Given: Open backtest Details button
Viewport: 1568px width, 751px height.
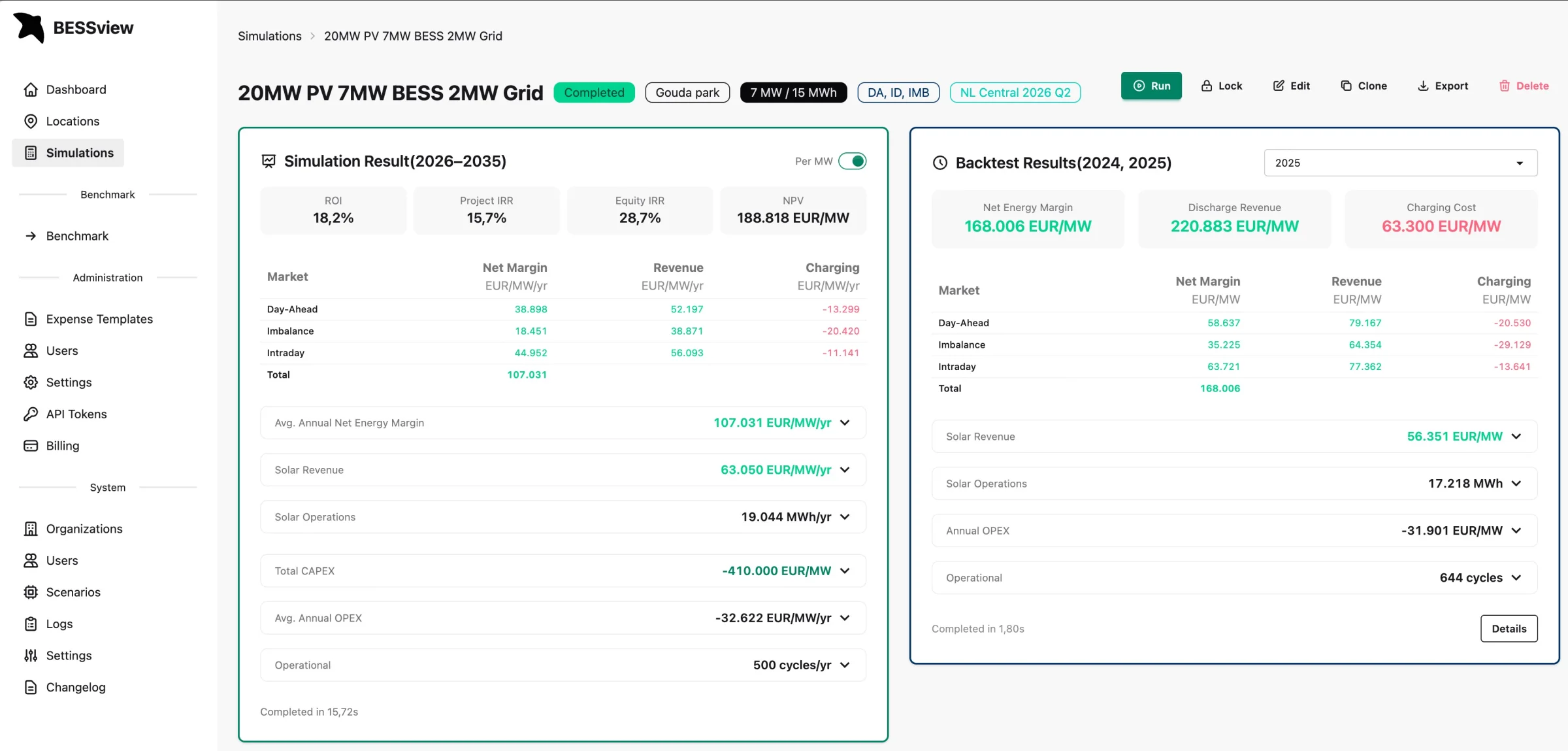Looking at the screenshot, I should 1509,629.
